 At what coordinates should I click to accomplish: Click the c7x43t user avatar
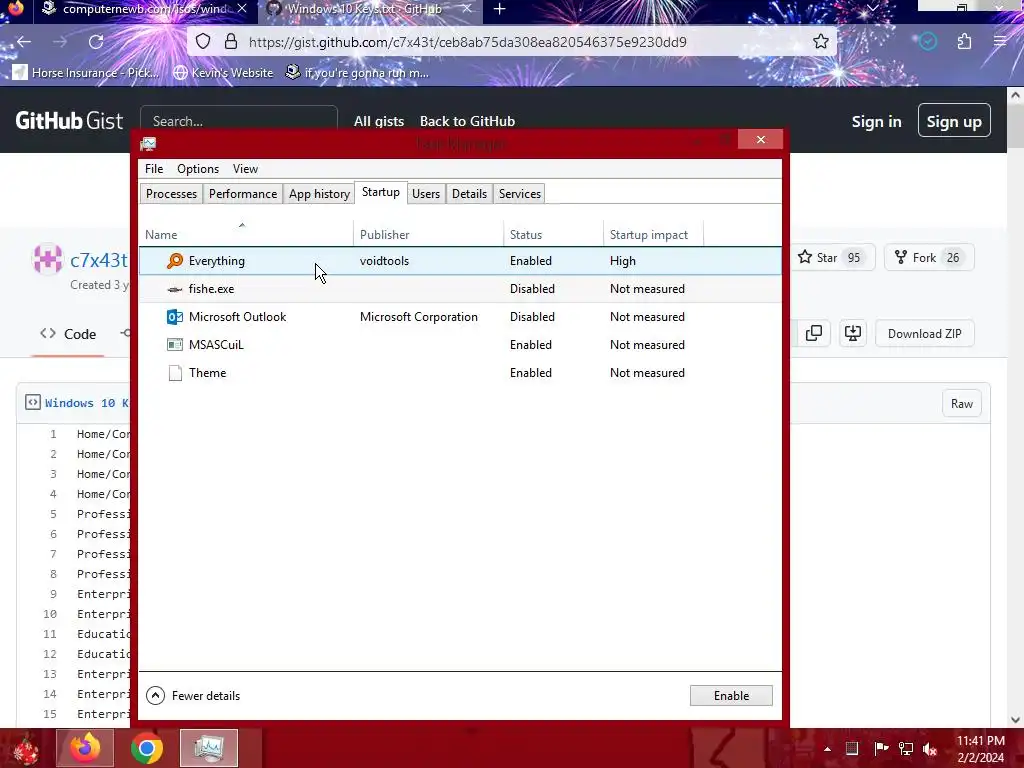[48, 259]
